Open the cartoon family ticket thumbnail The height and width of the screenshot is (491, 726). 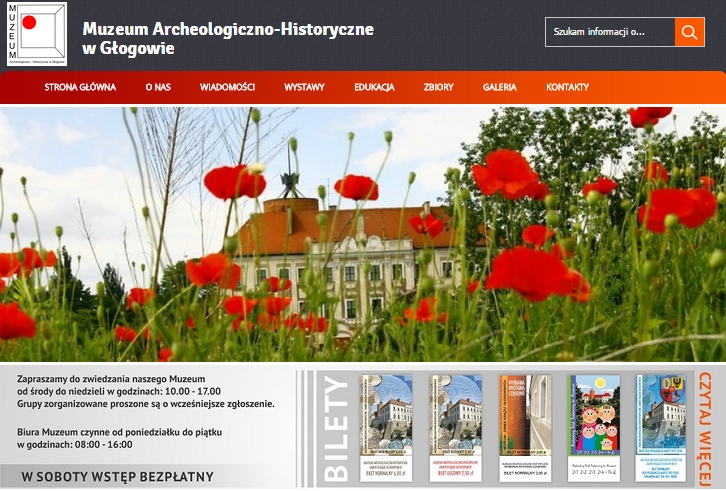pyautogui.click(x=594, y=428)
